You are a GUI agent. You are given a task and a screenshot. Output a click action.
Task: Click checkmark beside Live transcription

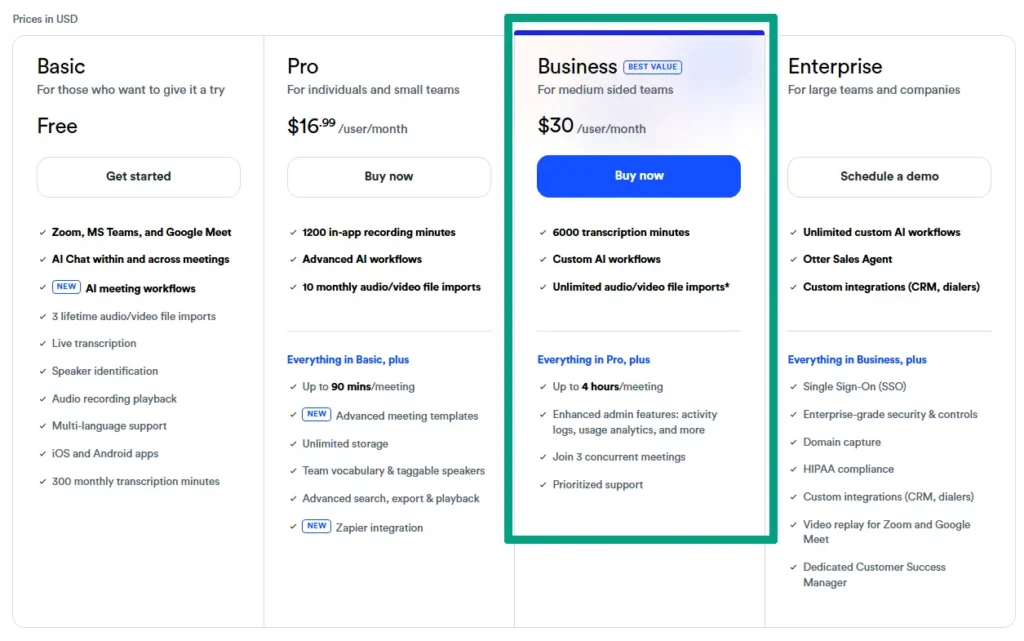(43, 344)
